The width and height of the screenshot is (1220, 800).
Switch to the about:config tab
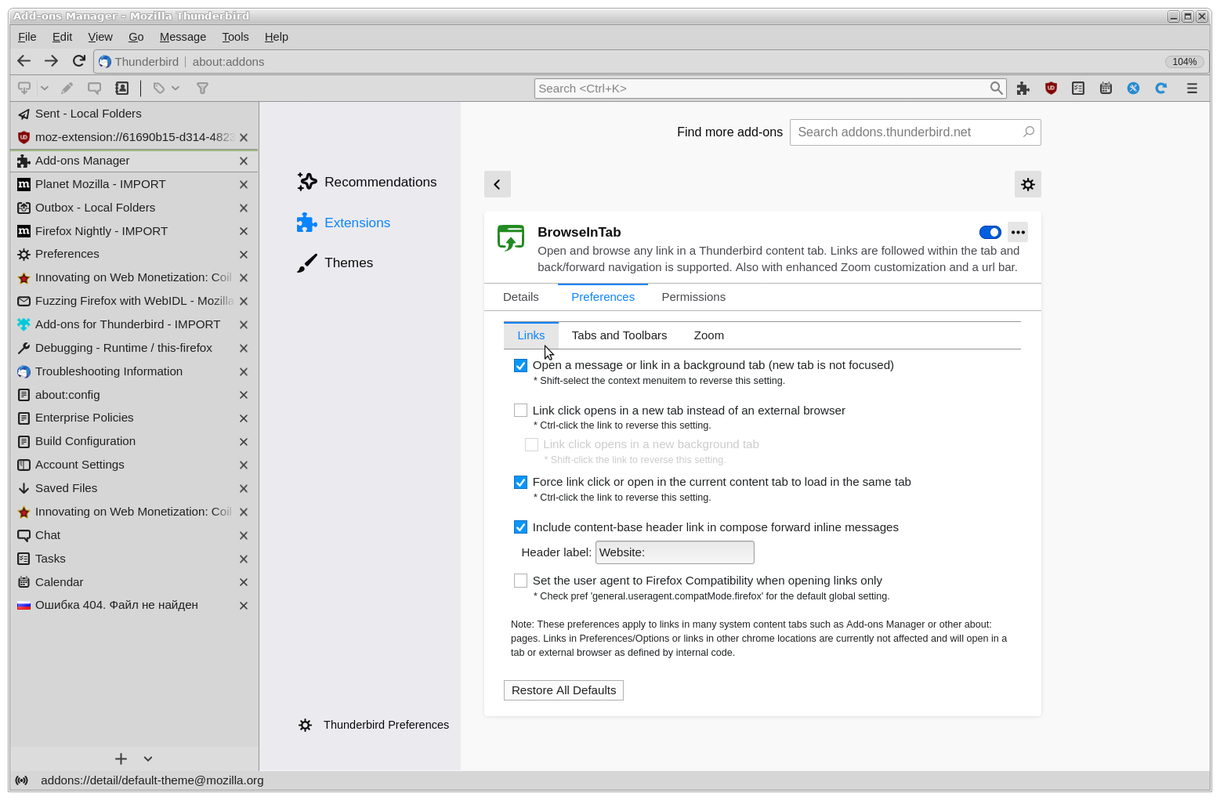pos(134,395)
